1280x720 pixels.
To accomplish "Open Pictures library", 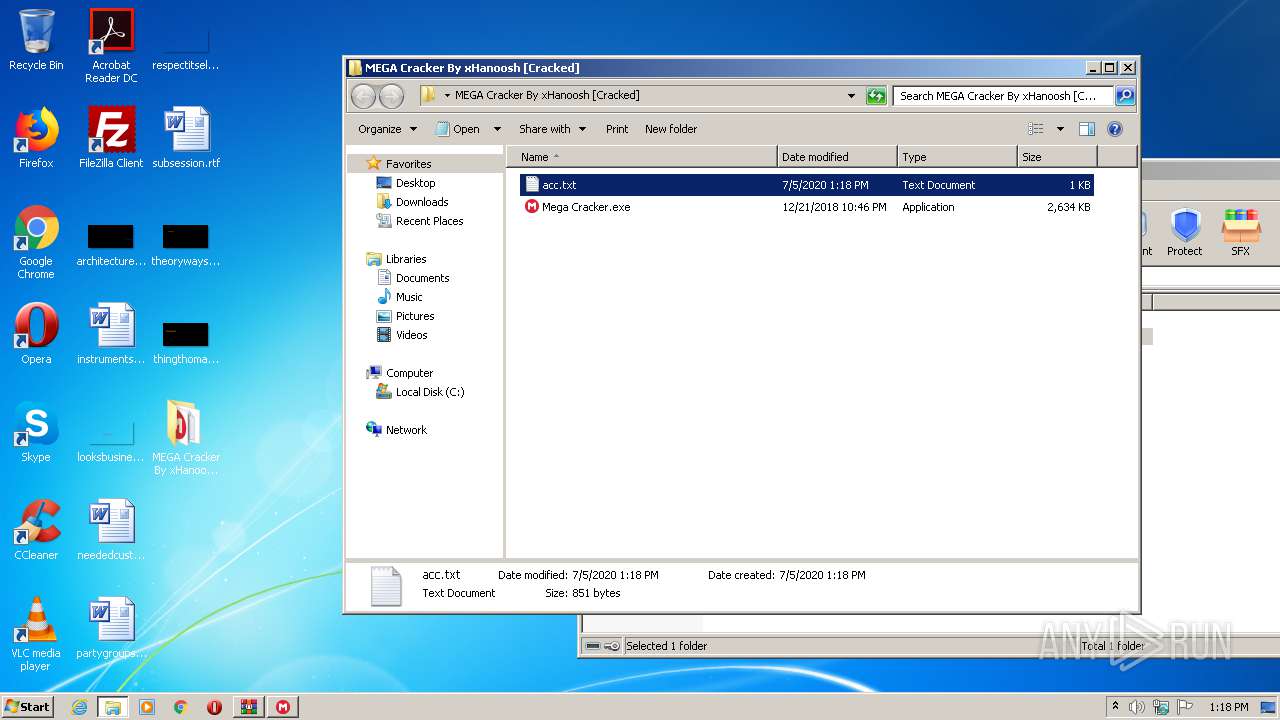I will point(415,316).
